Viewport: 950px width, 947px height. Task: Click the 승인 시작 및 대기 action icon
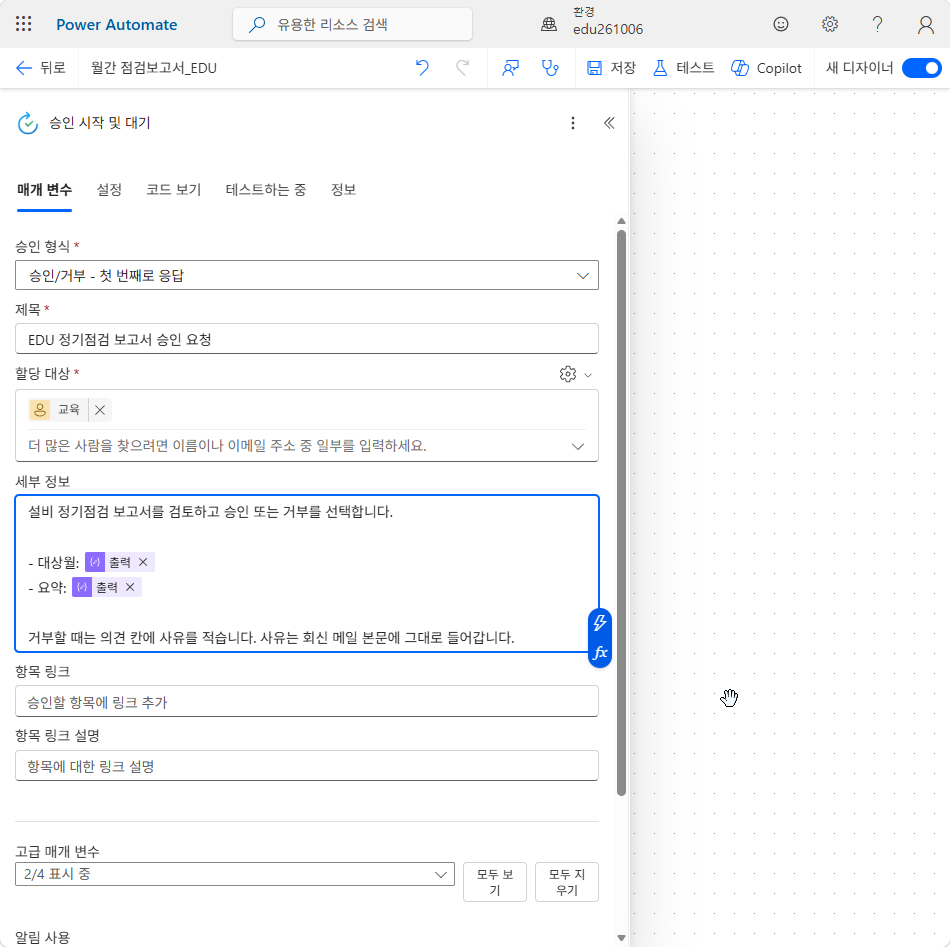[x=28, y=123]
